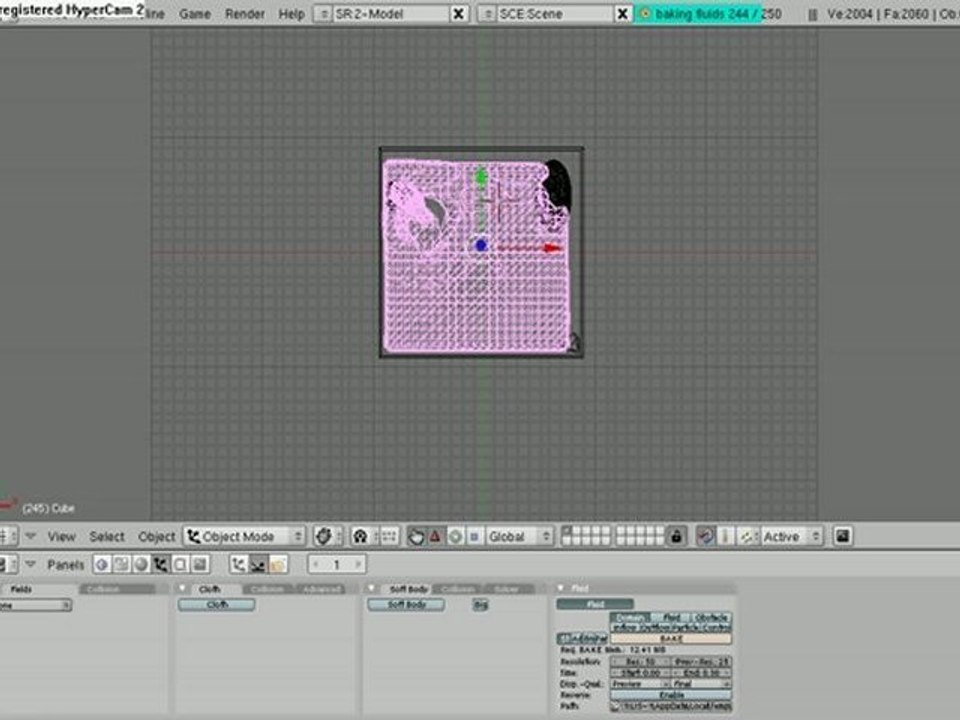Switch to the Fields tab

coord(21,589)
